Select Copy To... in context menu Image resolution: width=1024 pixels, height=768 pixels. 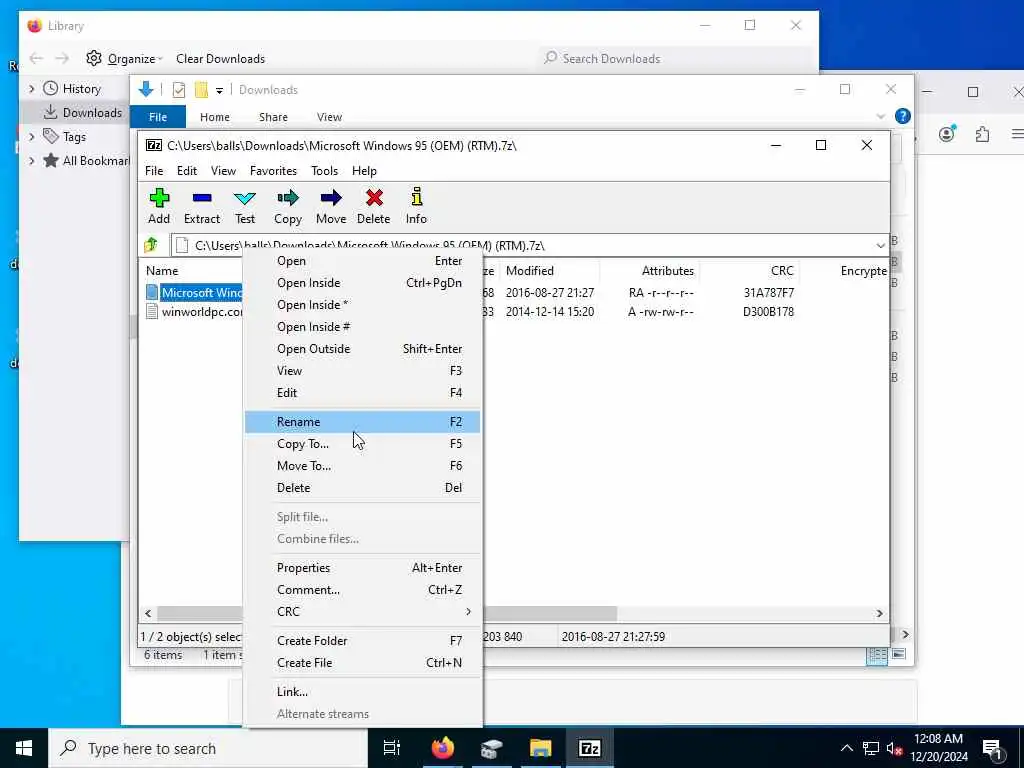pyautogui.click(x=362, y=444)
